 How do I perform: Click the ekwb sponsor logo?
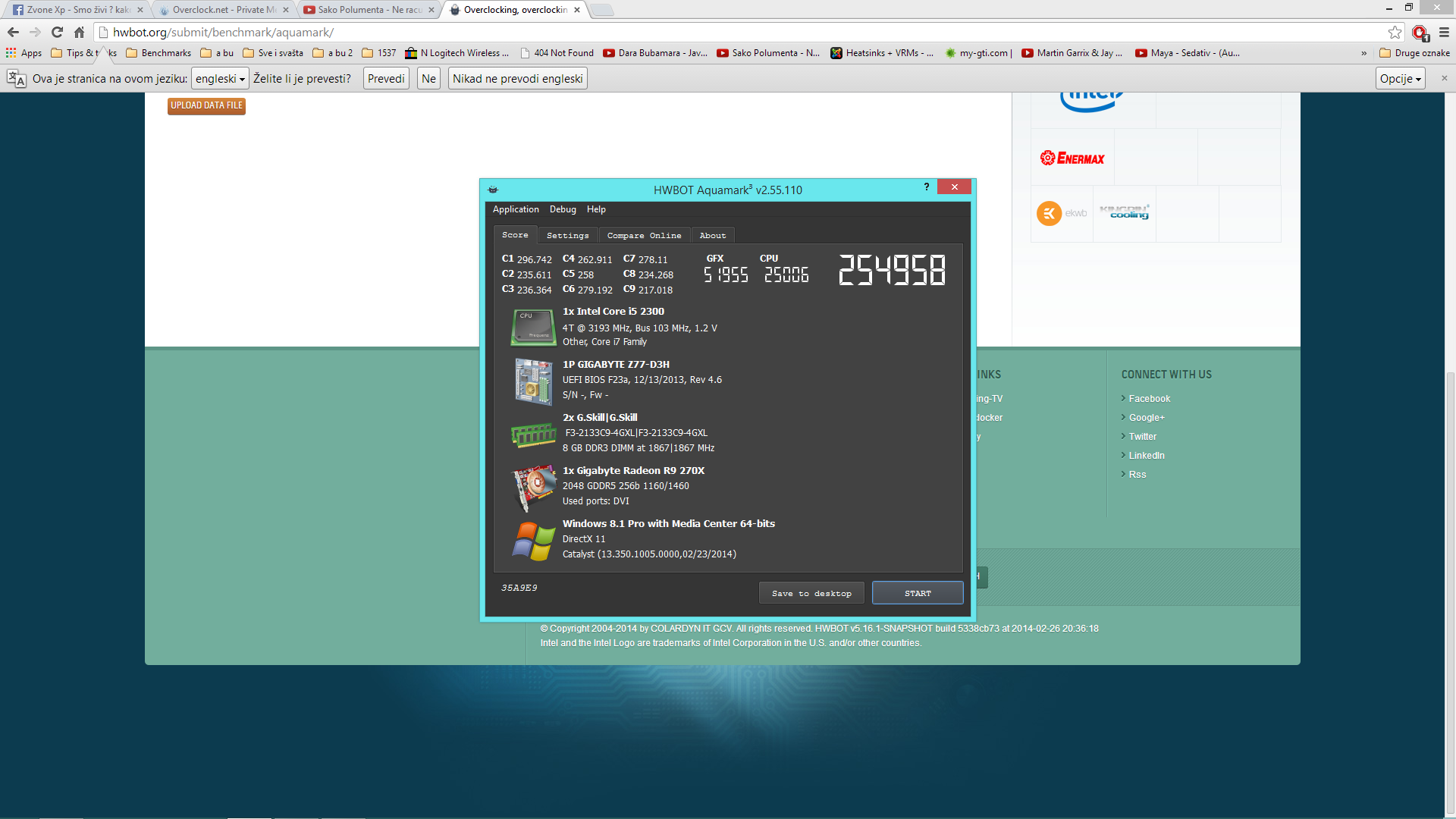coord(1062,213)
